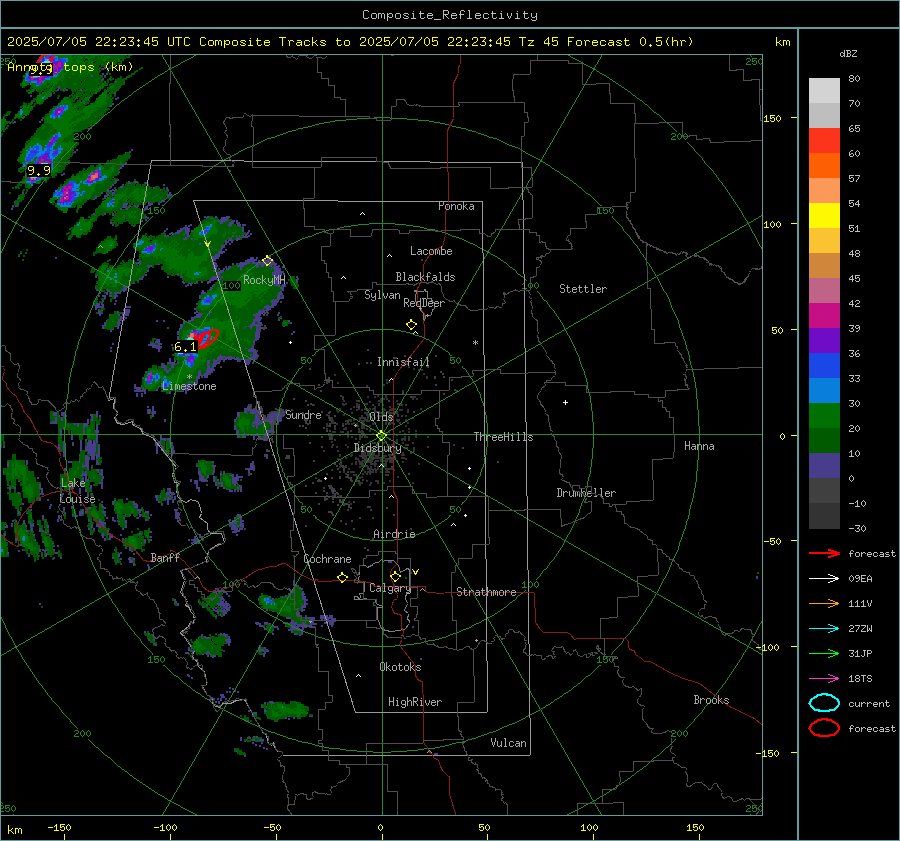Click the yellow diamond marker below RedDeer

pyautogui.click(x=411, y=325)
